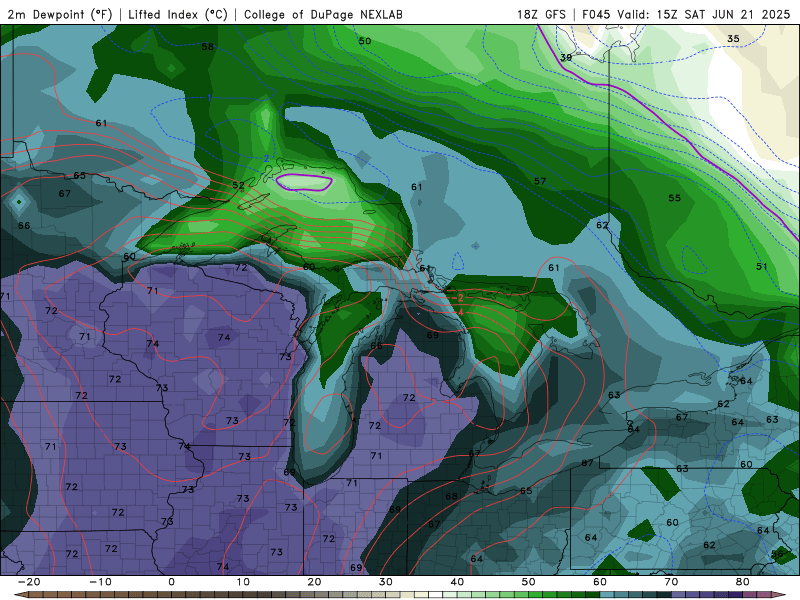
Task: Click the 55 dewpoint value on the map
Action: coord(674,198)
